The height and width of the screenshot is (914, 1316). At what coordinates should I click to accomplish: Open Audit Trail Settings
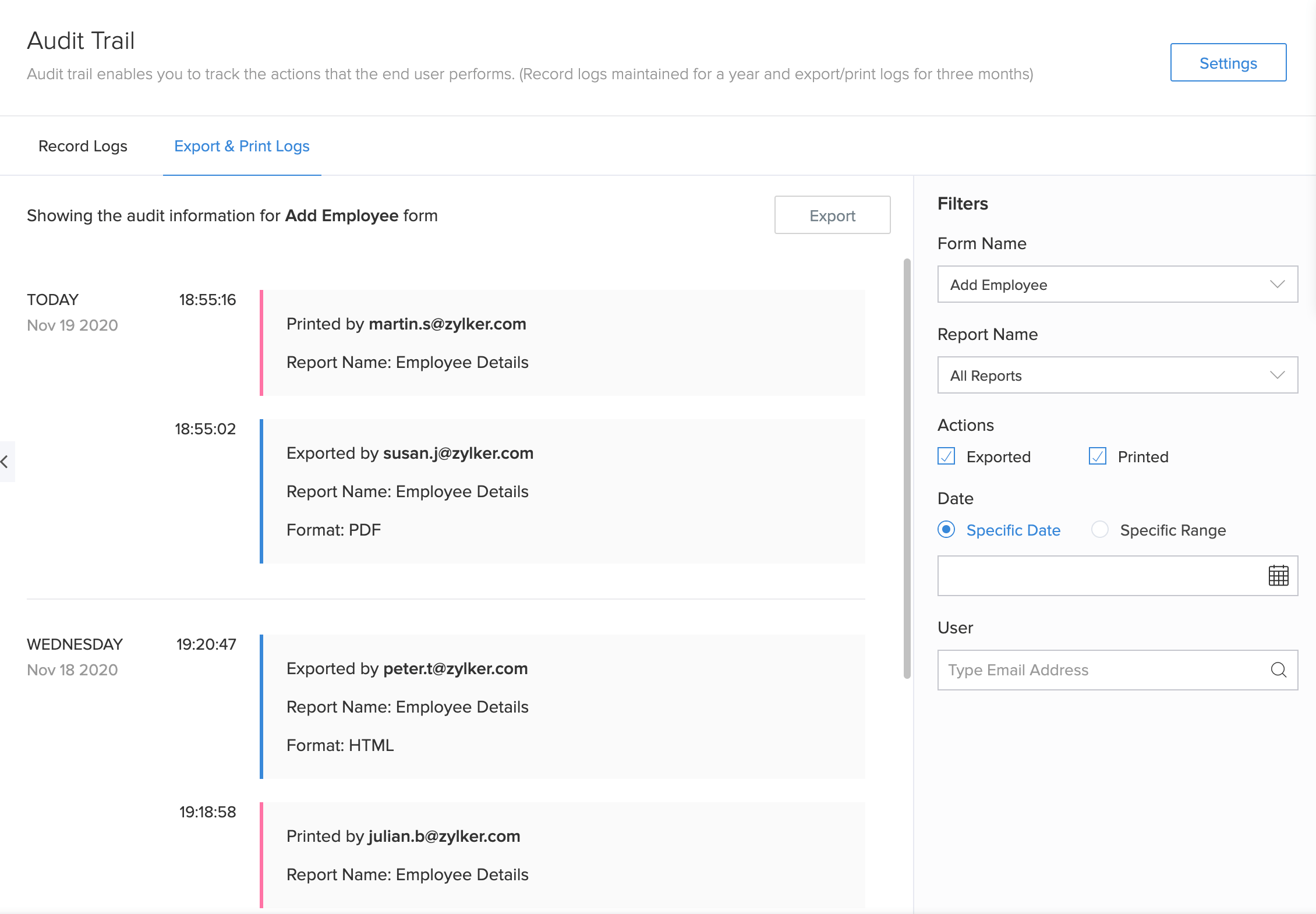click(x=1227, y=63)
